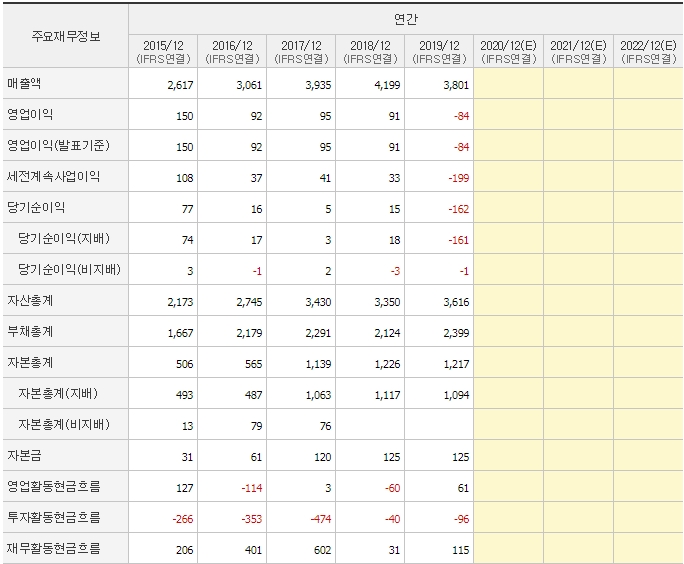Select 자본총계 value 506
Viewport: 684px width, 564px height.
(185, 364)
